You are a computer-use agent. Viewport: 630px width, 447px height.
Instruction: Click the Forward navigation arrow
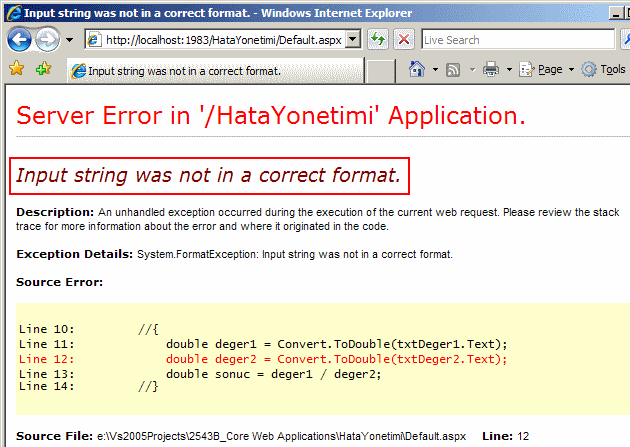tap(47, 39)
